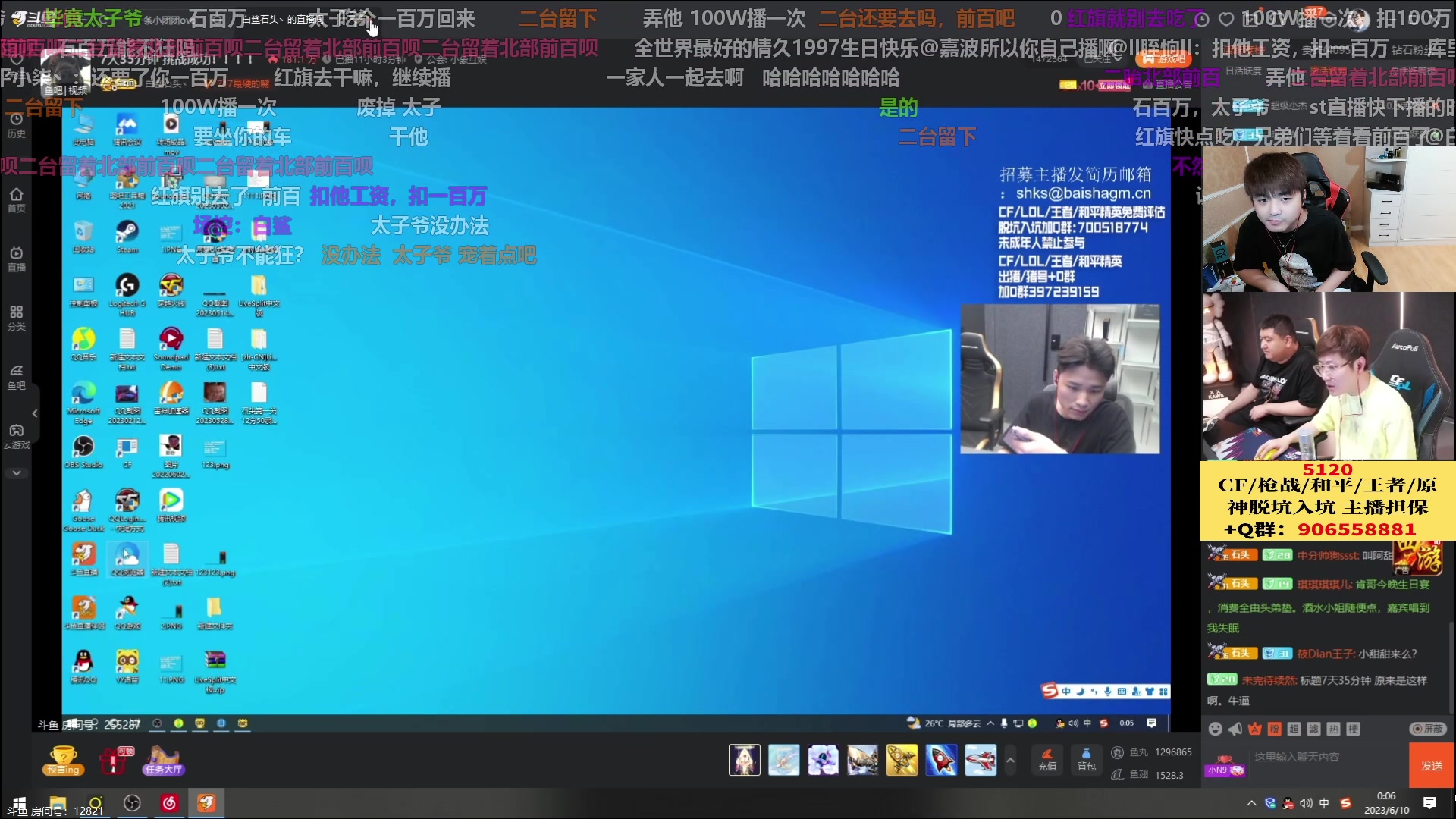
Task: Click the Logitech G HUB desktop icon
Action: pos(127,294)
